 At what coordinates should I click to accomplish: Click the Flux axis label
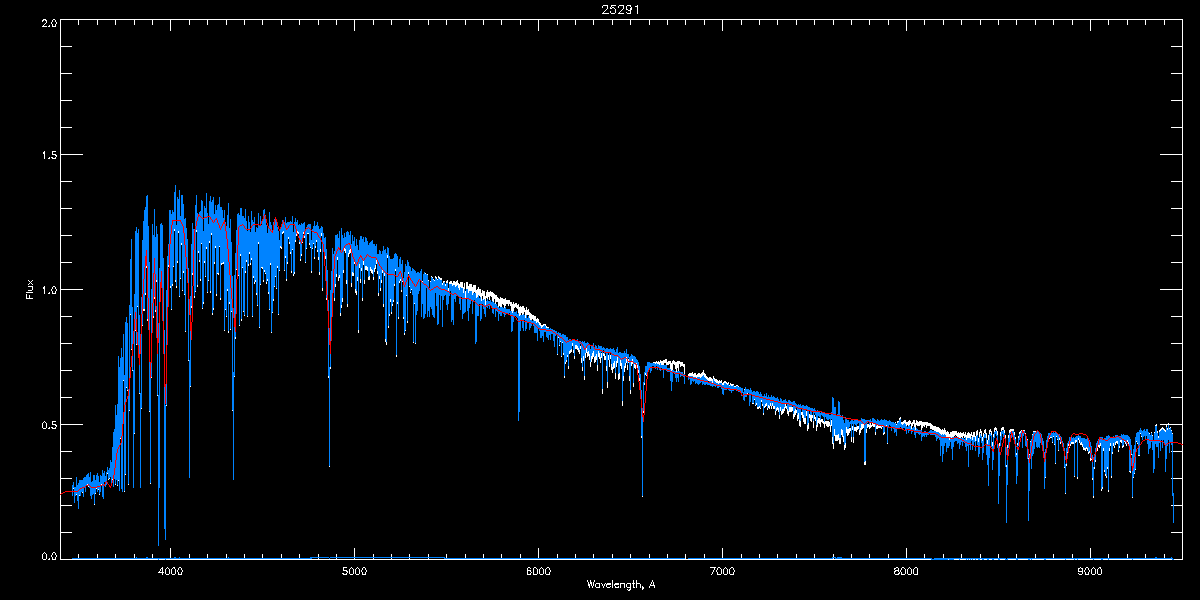click(29, 290)
